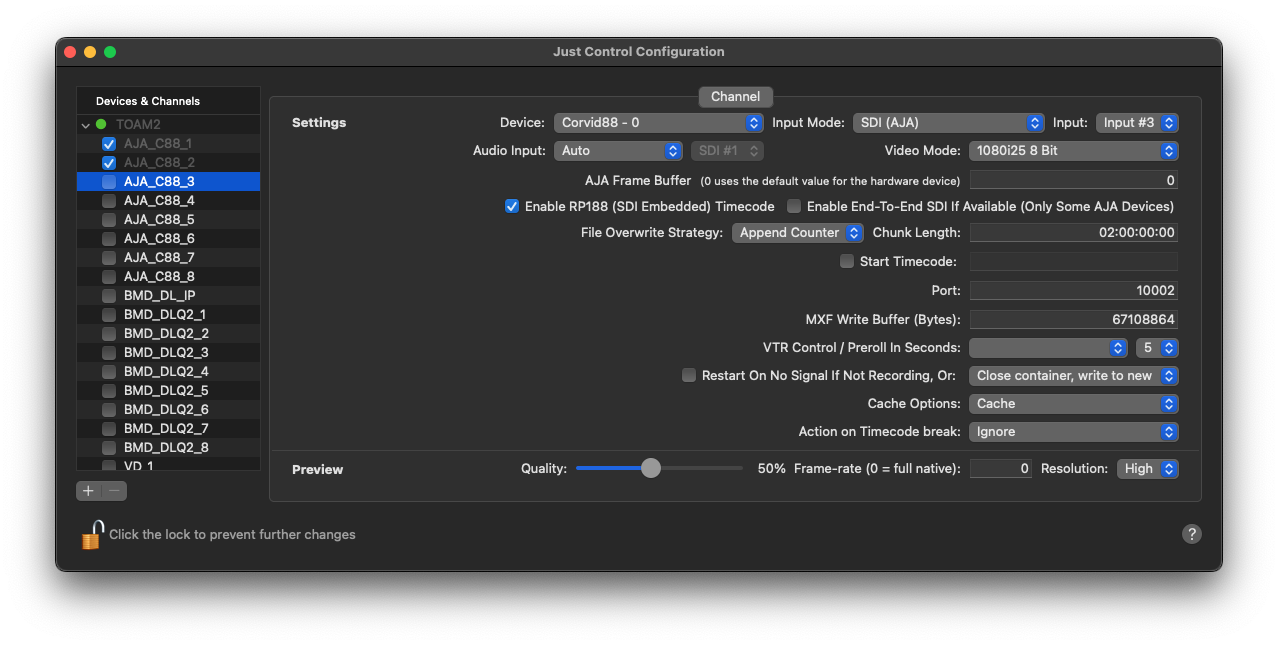Image resolution: width=1278 pixels, height=645 pixels.
Task: Select the BMD_DLQ2_4 channel row
Action: click(168, 372)
